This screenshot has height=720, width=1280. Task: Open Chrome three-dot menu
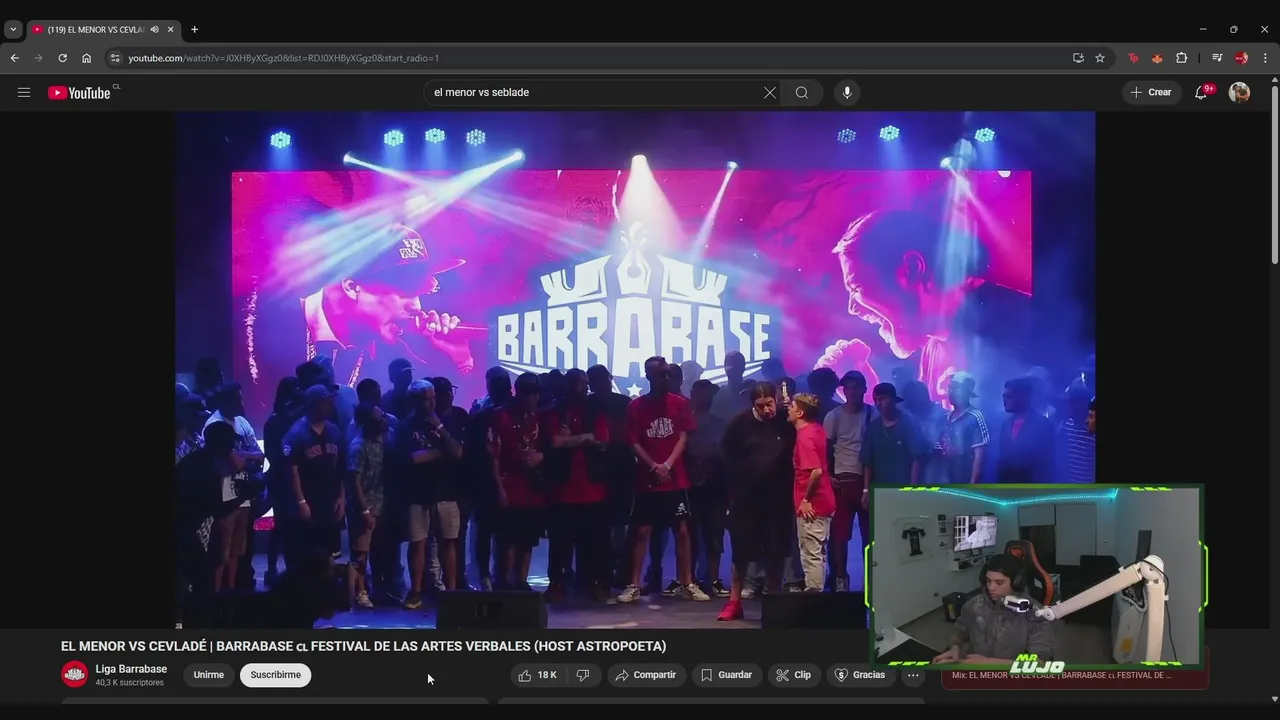[1265, 58]
